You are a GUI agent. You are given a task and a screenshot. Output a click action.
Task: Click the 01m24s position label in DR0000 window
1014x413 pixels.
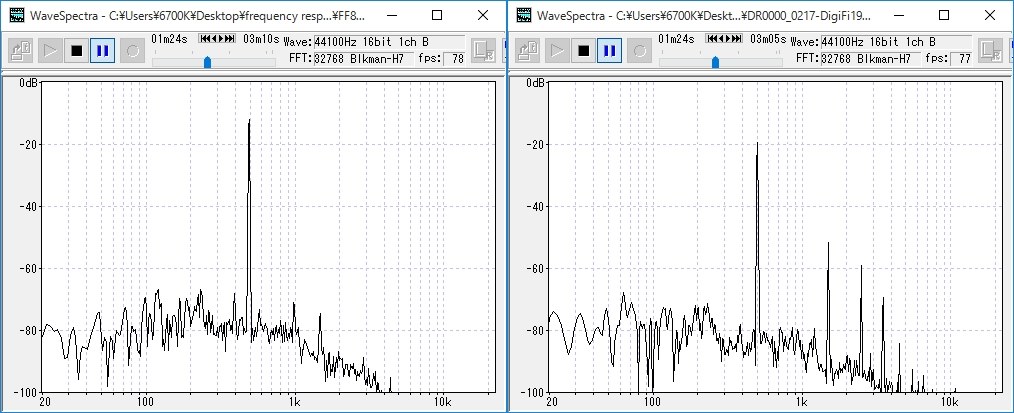[x=676, y=39]
